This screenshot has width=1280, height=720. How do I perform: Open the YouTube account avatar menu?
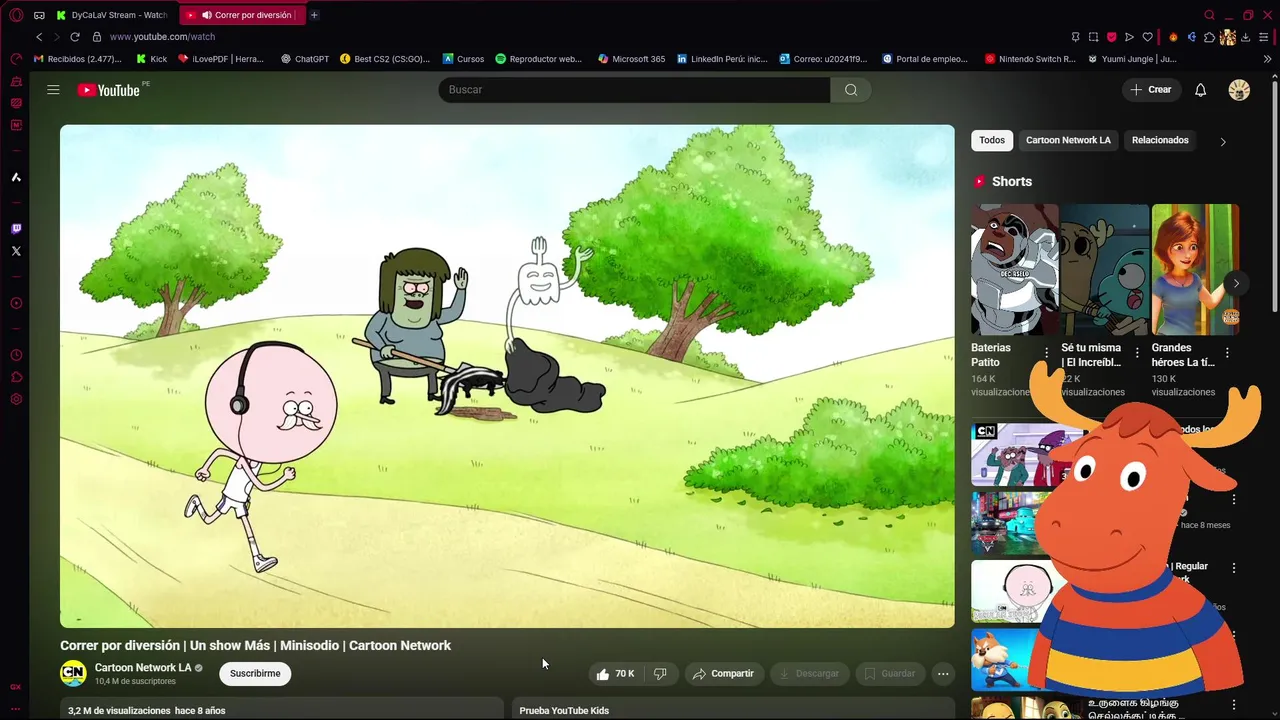[1239, 90]
